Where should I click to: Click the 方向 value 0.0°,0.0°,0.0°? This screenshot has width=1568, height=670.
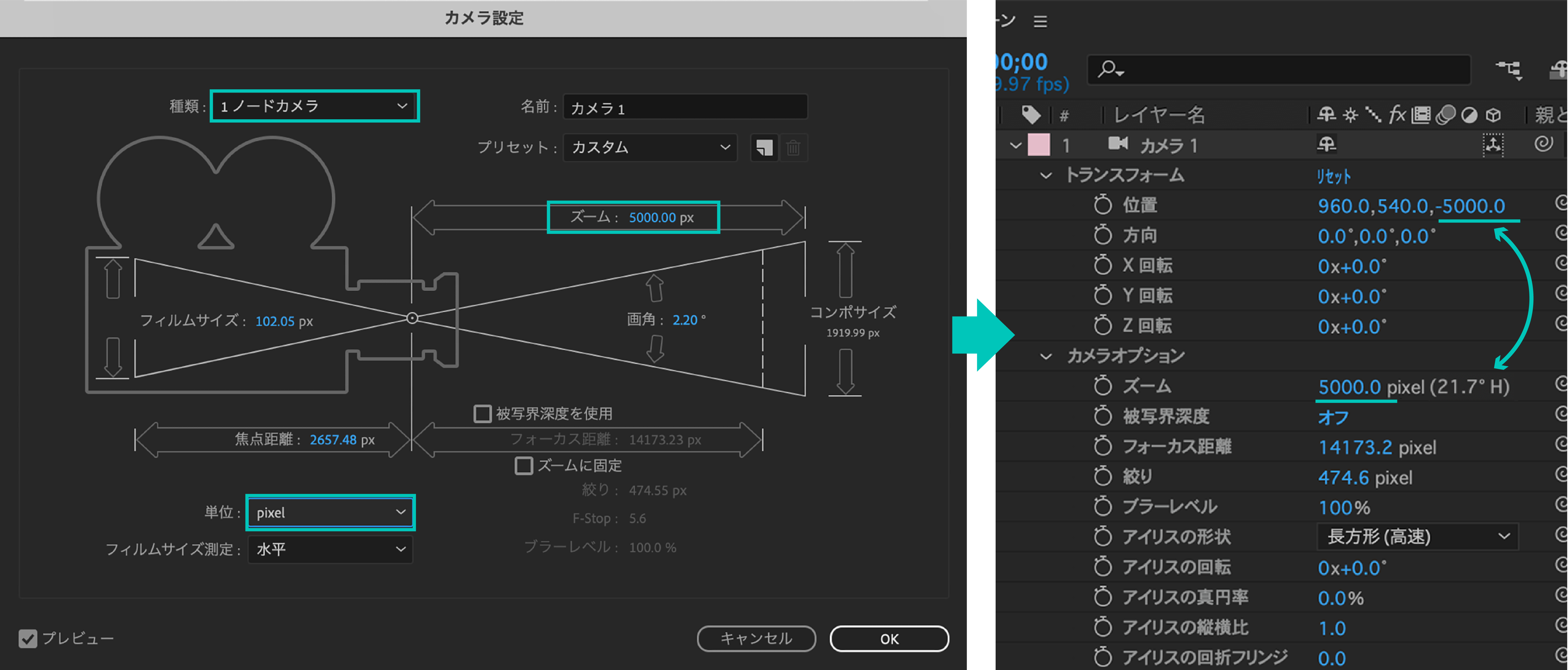coord(1376,236)
